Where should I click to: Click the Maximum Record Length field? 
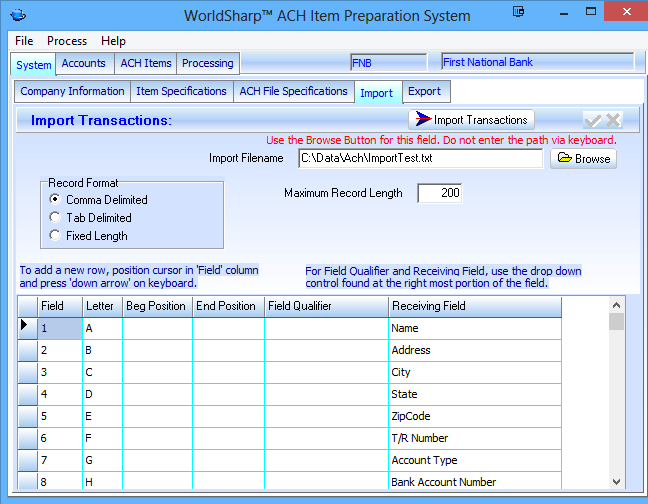[440, 193]
